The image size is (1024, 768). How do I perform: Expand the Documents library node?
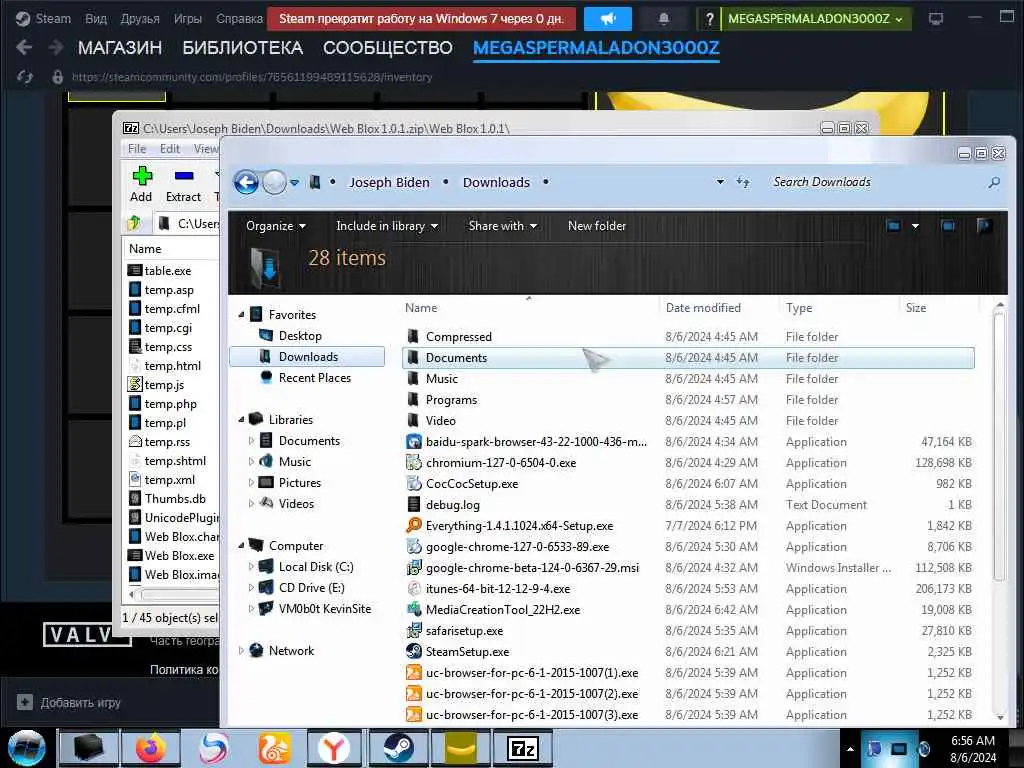tap(251, 441)
